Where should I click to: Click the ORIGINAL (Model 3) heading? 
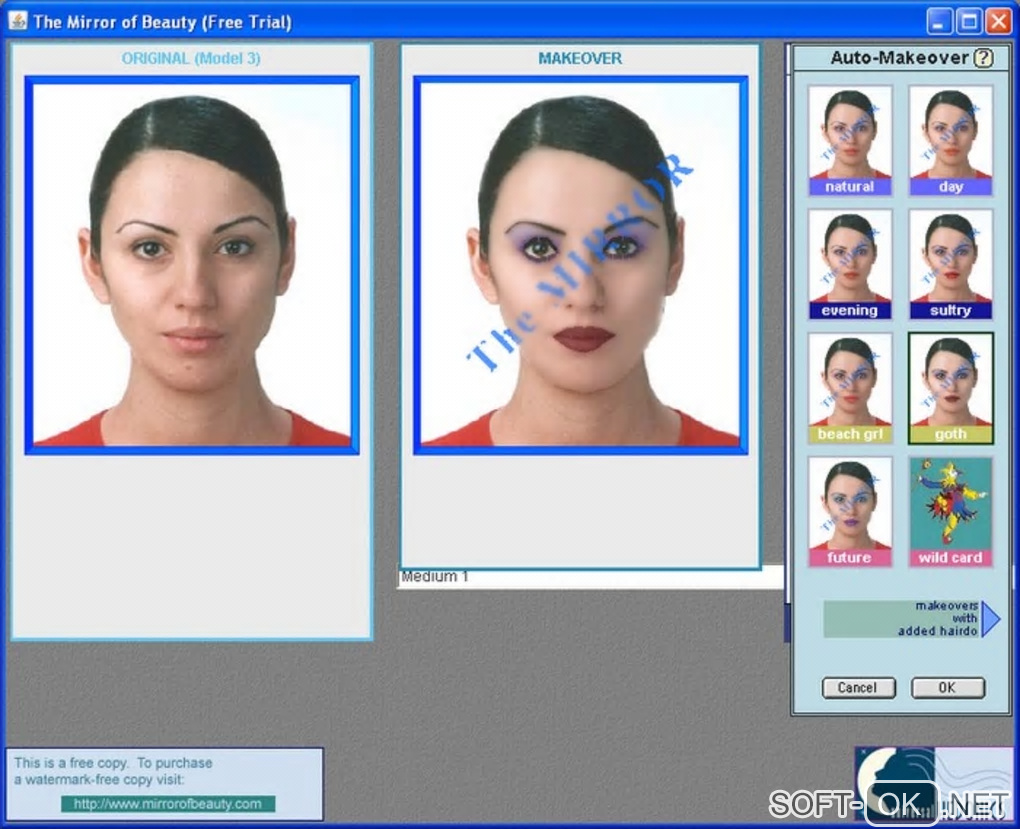pos(191,59)
